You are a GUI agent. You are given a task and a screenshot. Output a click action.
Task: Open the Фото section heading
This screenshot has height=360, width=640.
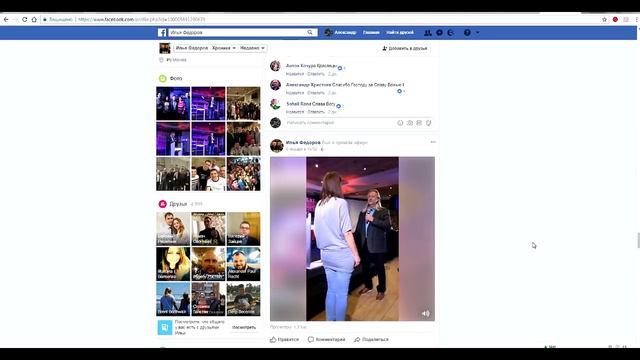pyautogui.click(x=176, y=78)
